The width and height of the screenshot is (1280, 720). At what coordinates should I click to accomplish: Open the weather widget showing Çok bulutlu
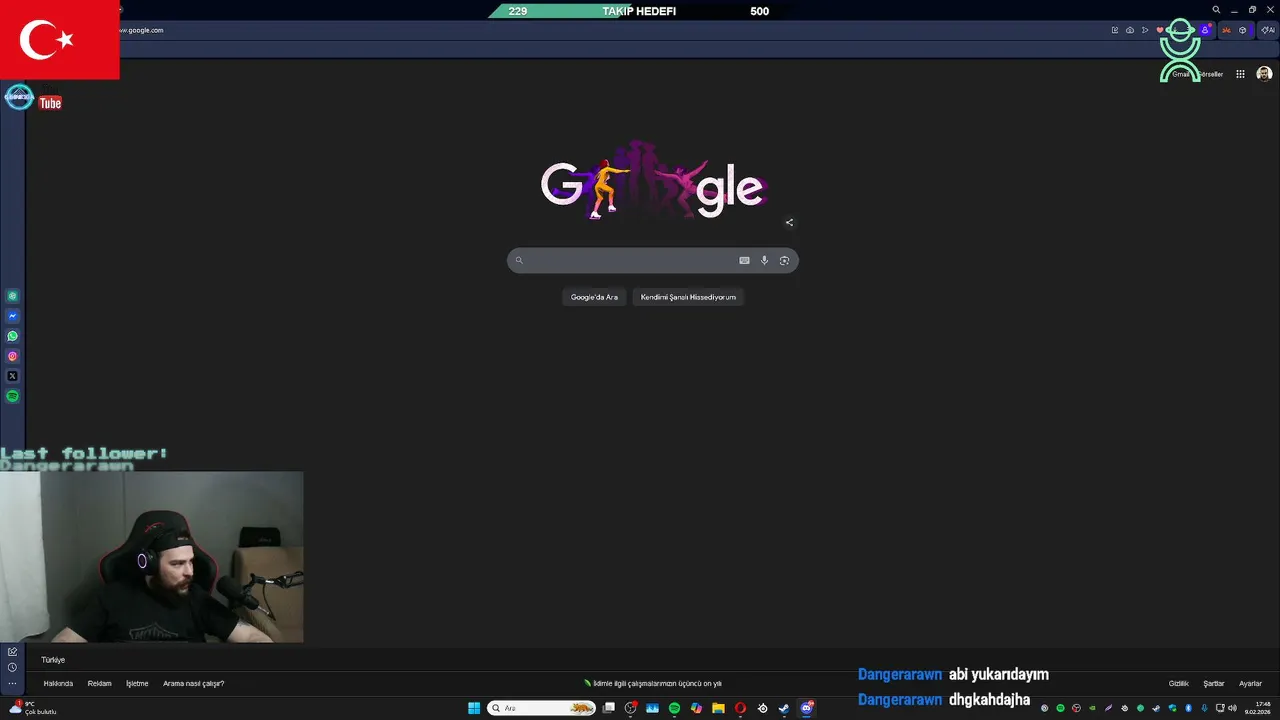pyautogui.click(x=32, y=708)
